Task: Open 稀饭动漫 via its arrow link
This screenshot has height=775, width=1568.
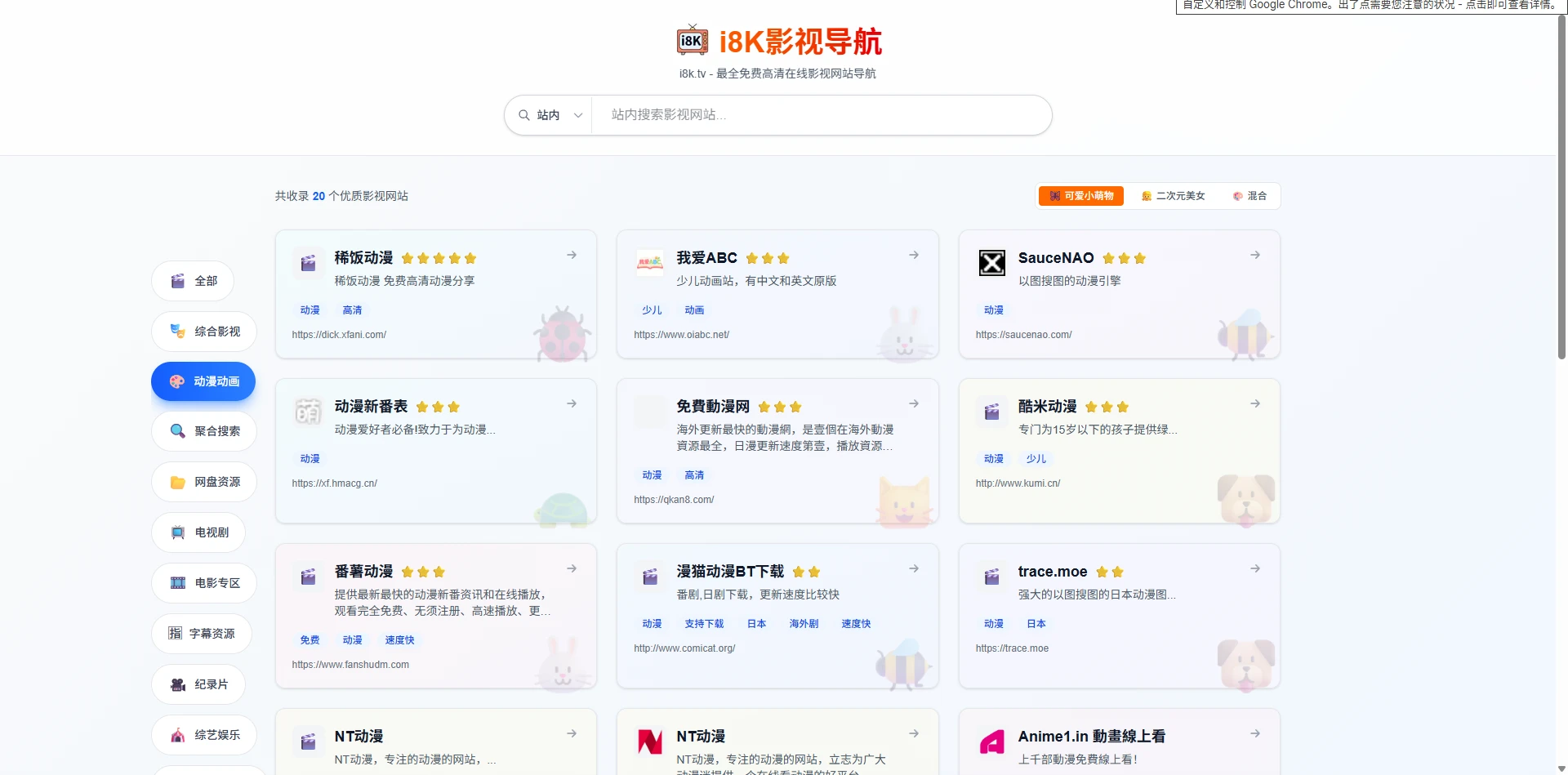Action: coord(571,255)
